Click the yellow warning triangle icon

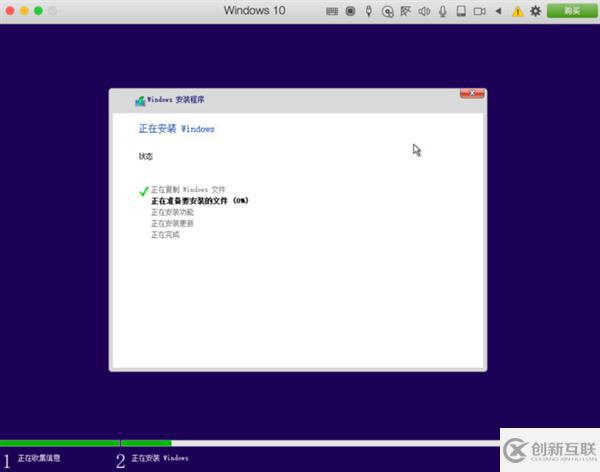[517, 12]
